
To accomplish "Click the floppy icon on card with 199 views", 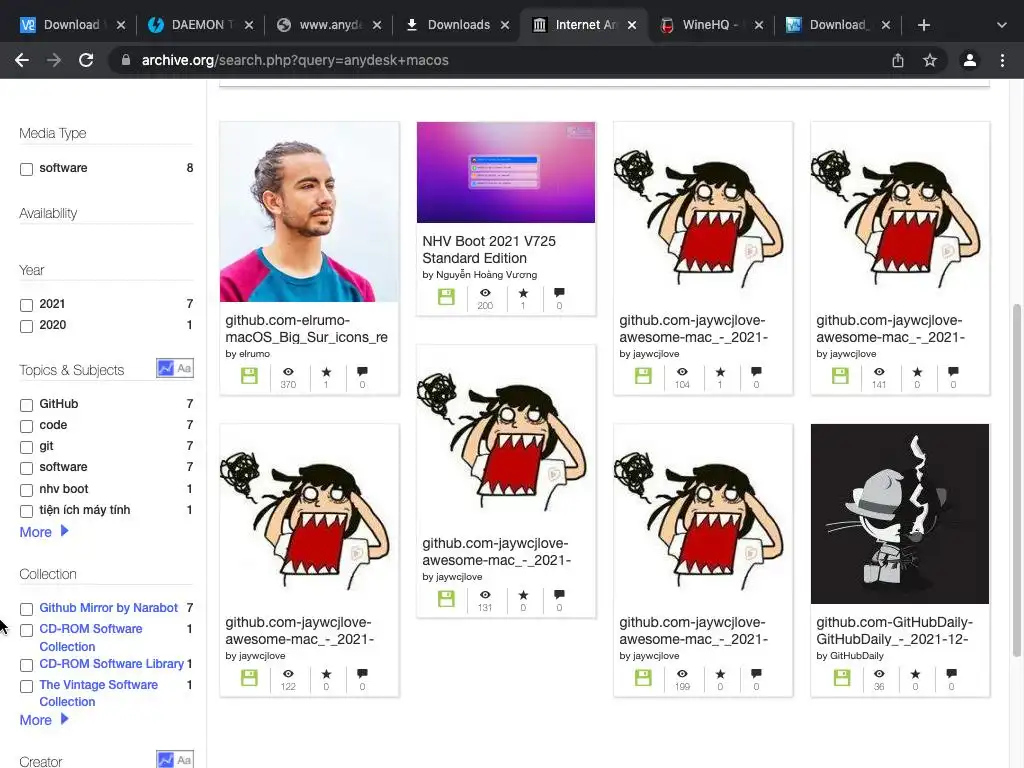I will (x=643, y=678).
